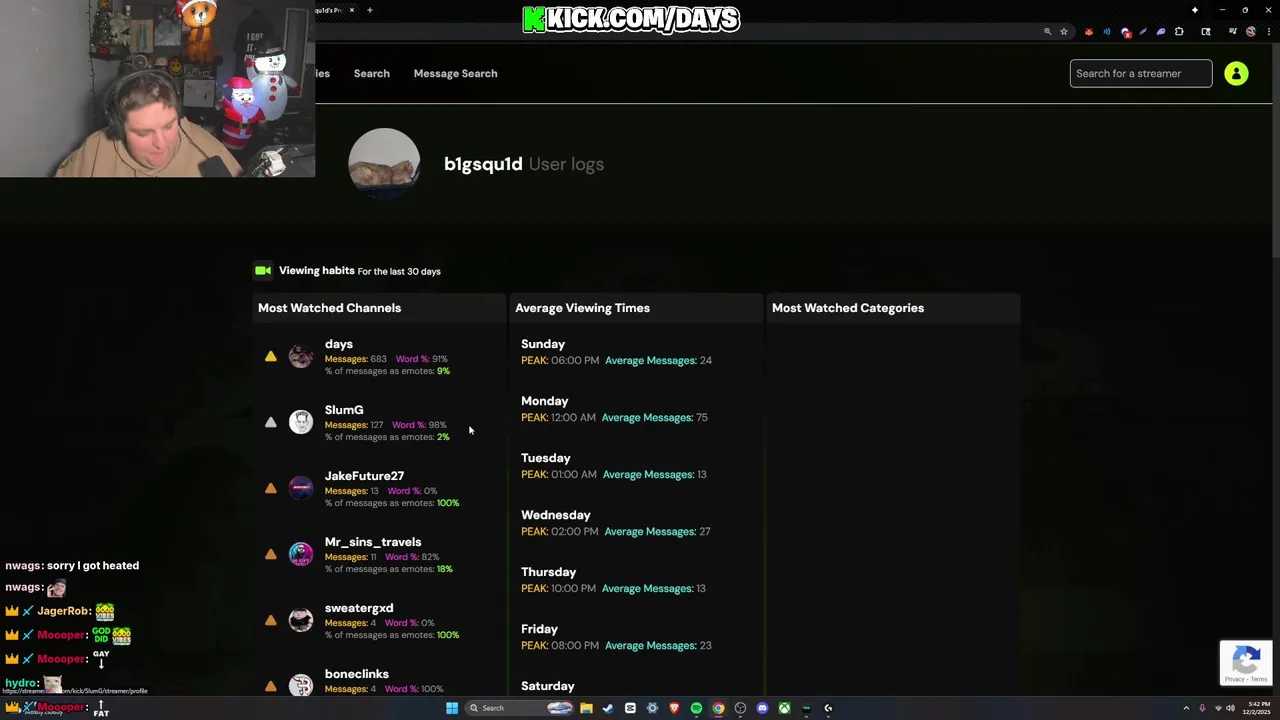1280x720 pixels.
Task: Bookmark this page with the star icon
Action: [x=1064, y=31]
